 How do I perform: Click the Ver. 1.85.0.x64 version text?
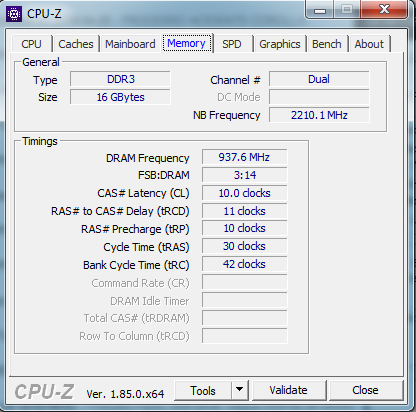click(125, 394)
